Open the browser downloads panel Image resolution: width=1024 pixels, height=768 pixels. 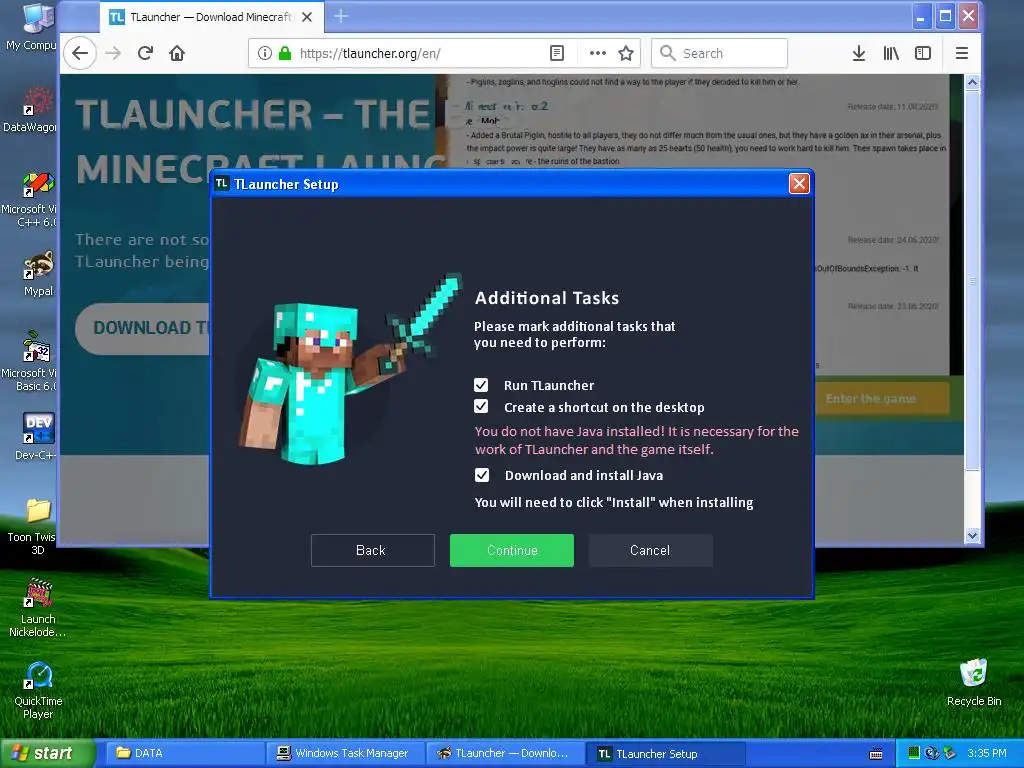click(x=859, y=53)
